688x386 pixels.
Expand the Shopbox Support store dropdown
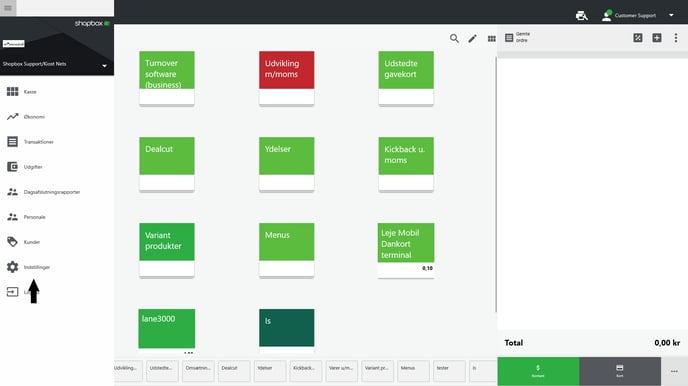[104, 66]
